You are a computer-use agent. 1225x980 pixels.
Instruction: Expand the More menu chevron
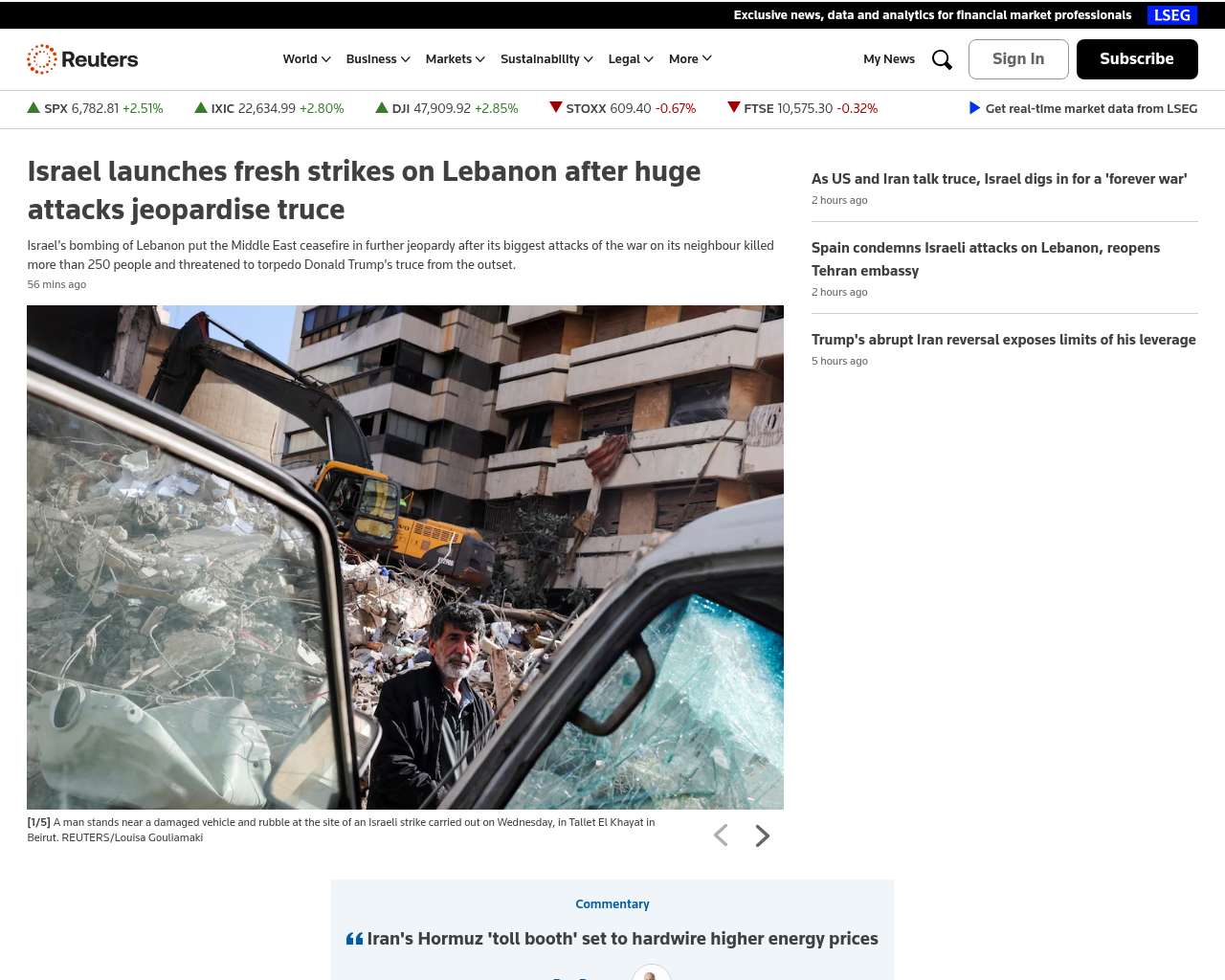click(707, 58)
